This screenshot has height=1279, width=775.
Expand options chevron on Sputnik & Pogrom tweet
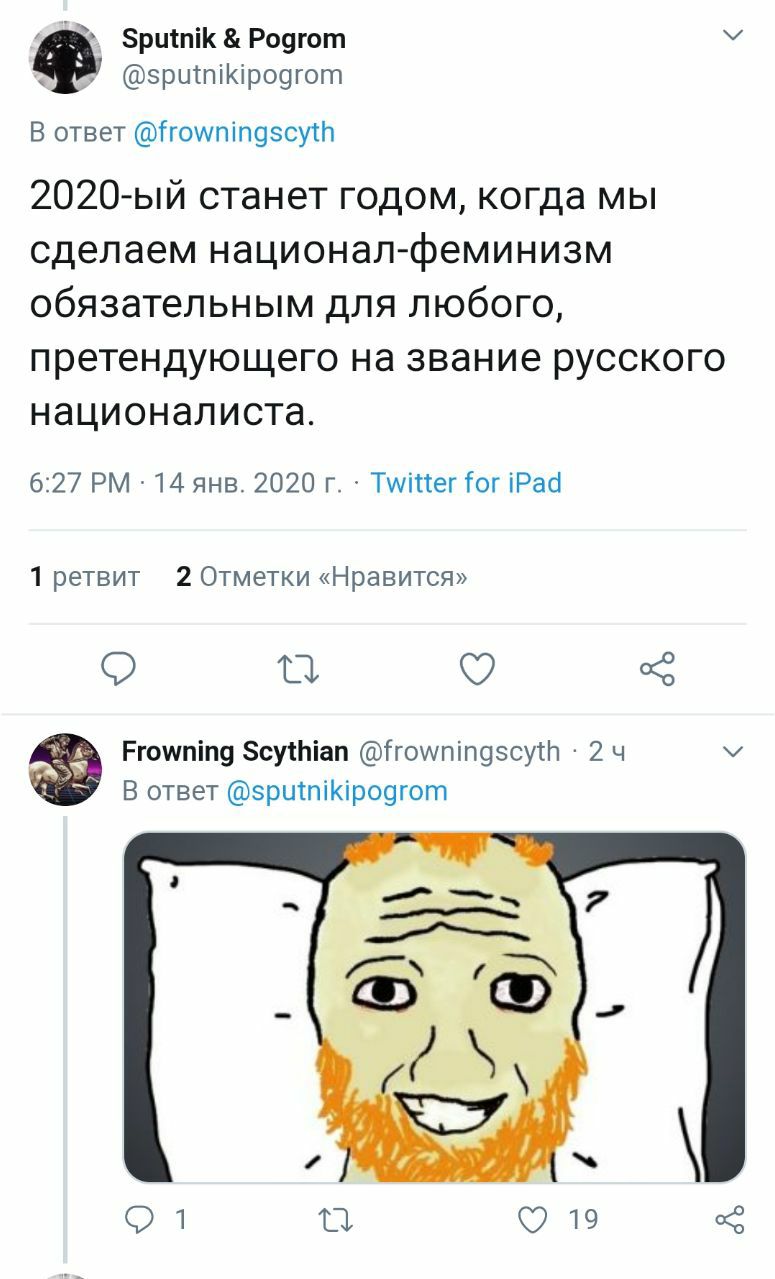coord(733,36)
